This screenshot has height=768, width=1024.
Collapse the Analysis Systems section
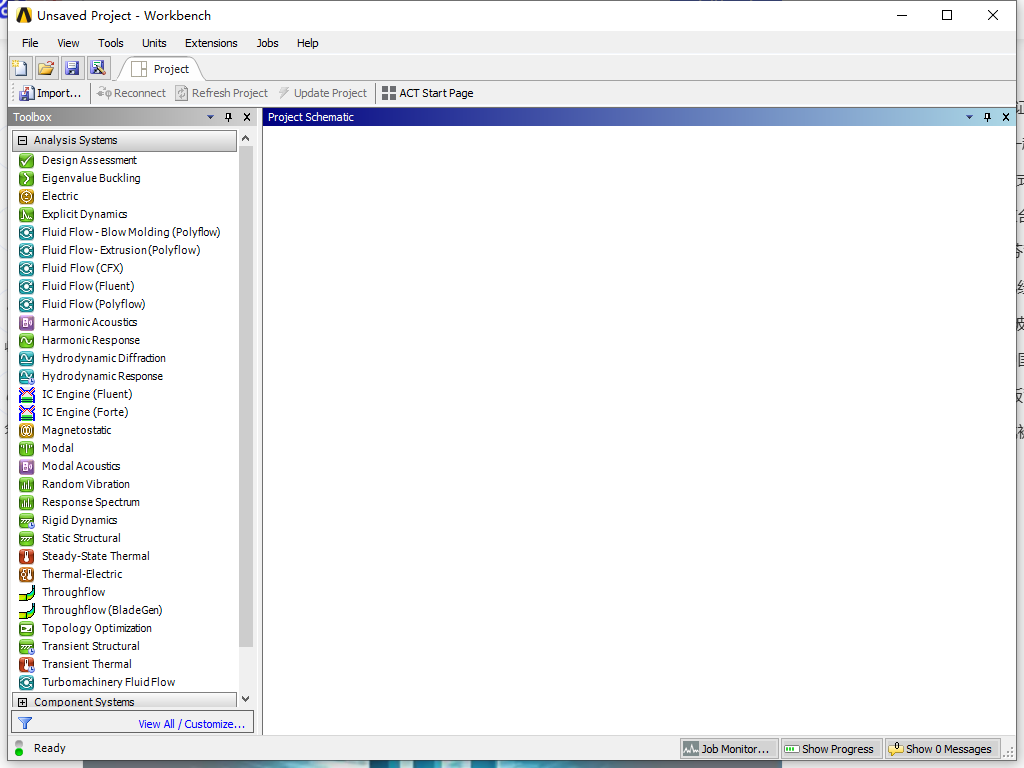tap(23, 141)
